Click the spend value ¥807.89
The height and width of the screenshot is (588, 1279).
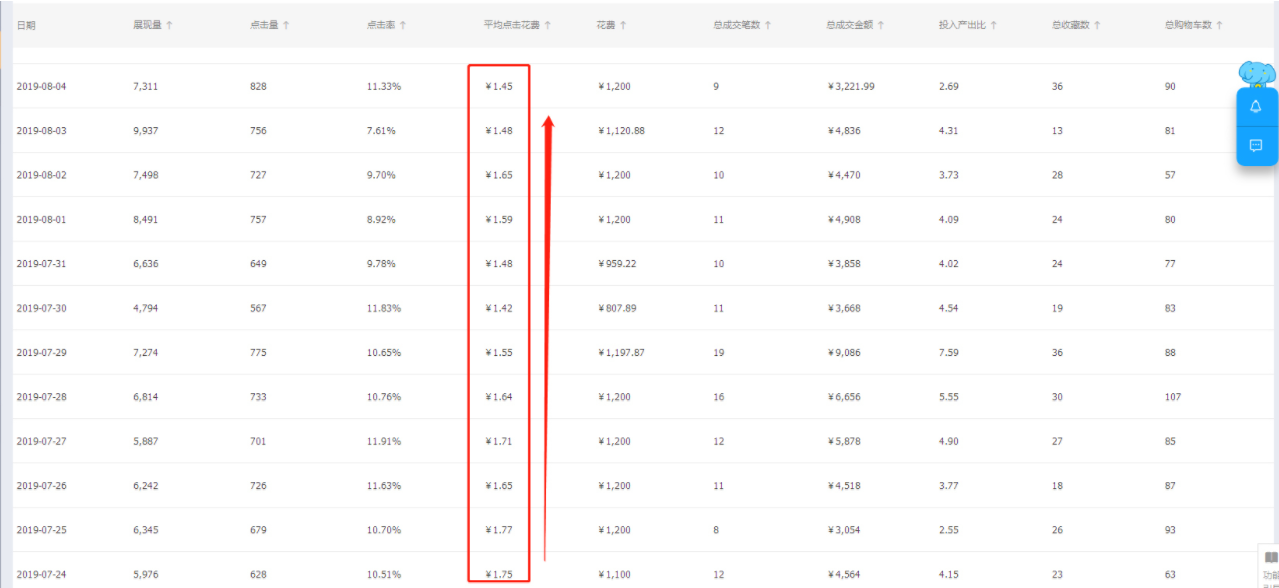coord(617,308)
